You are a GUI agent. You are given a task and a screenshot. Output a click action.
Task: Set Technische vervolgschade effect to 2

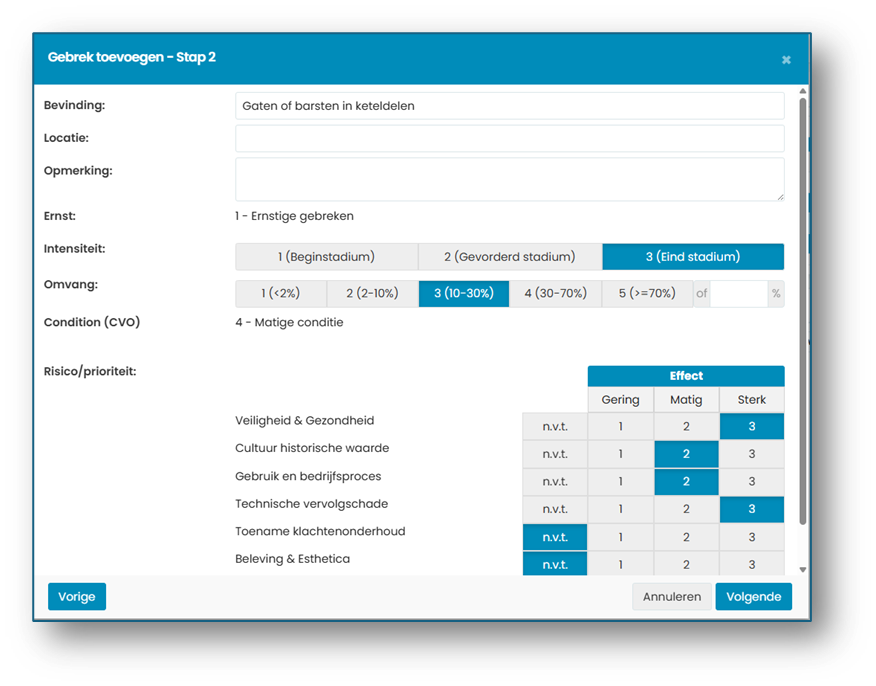(x=686, y=509)
